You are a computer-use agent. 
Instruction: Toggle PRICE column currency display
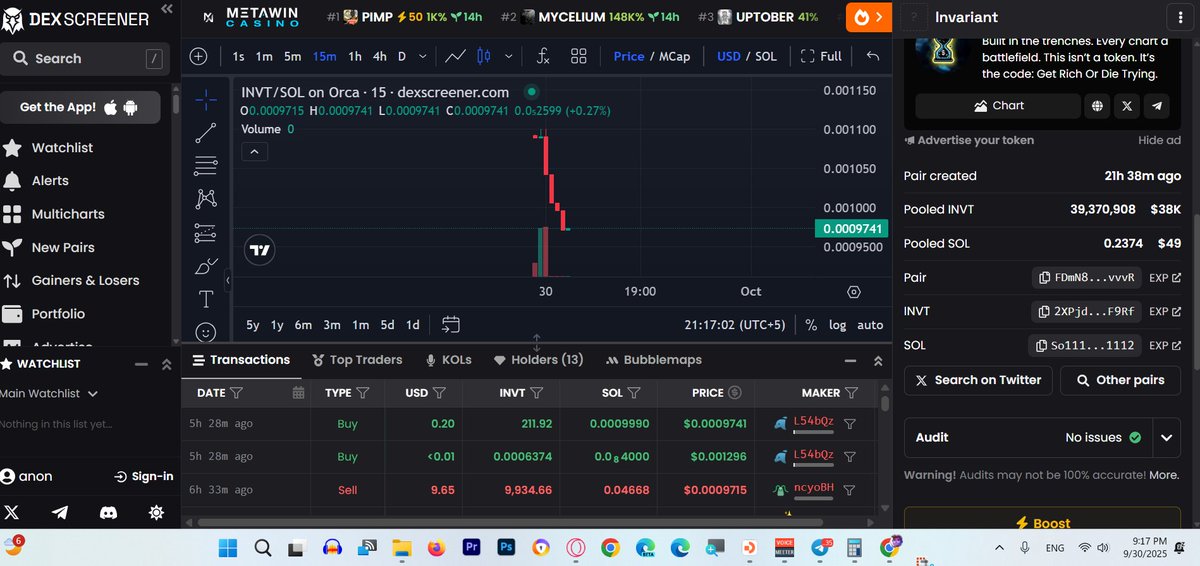[735, 393]
